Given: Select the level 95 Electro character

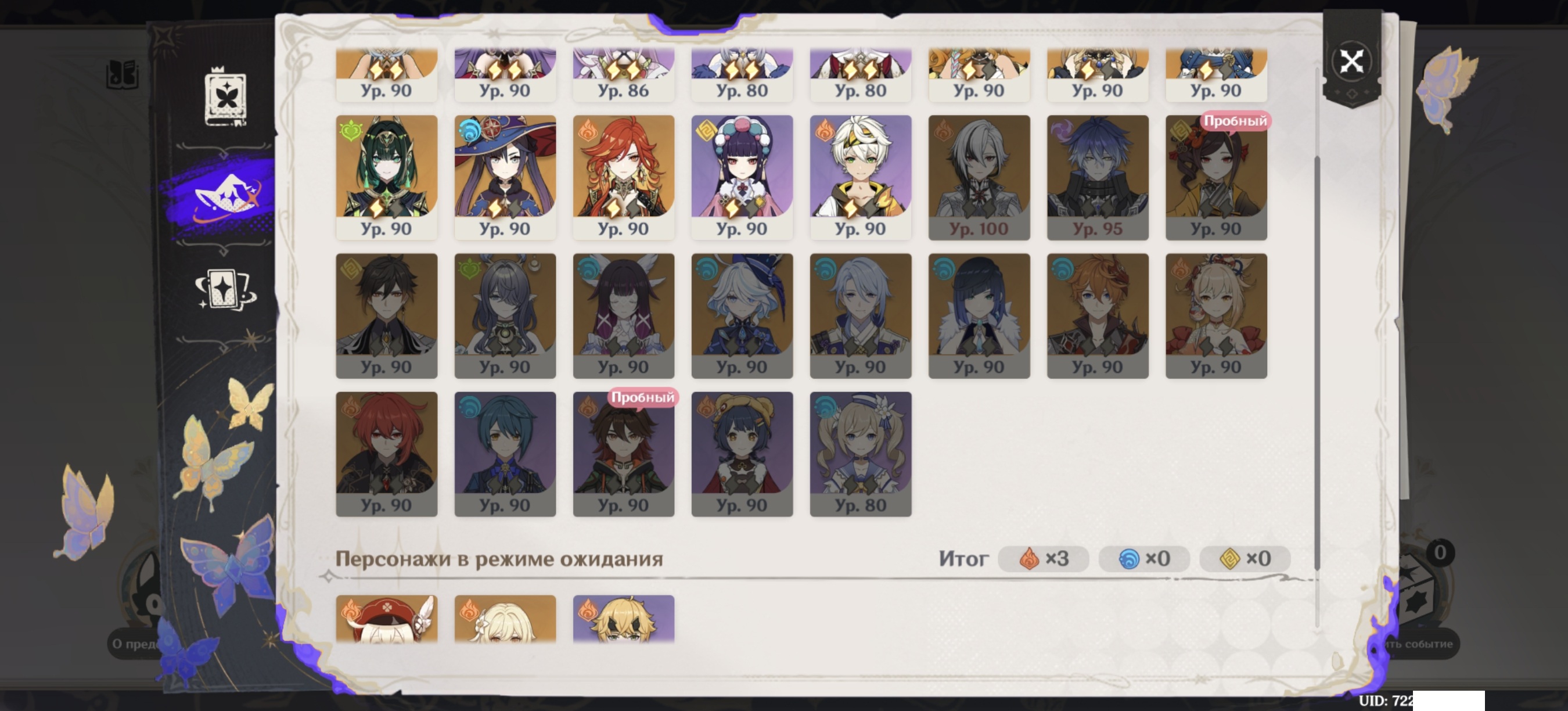Looking at the screenshot, I should click(1098, 177).
